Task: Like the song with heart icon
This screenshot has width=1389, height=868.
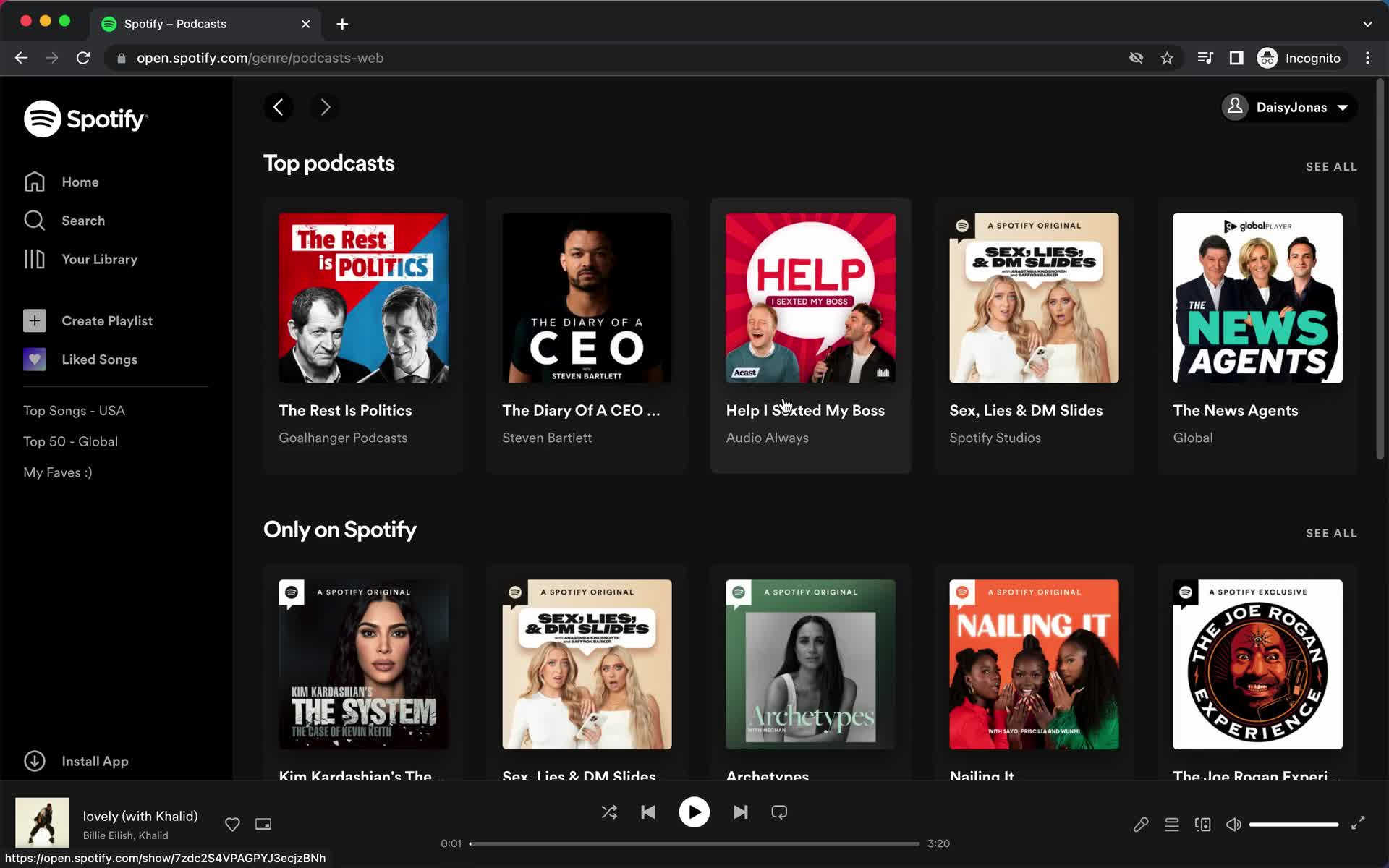Action: point(232,824)
